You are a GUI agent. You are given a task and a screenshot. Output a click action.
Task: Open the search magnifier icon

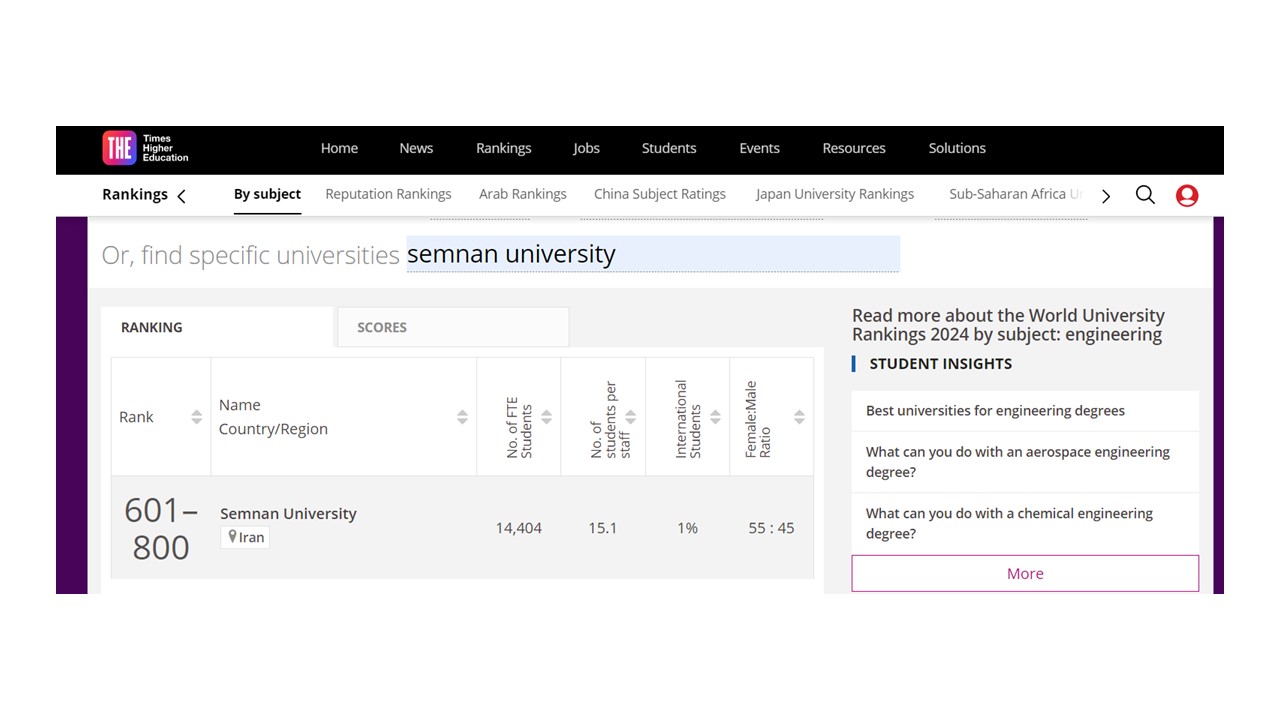point(1145,195)
